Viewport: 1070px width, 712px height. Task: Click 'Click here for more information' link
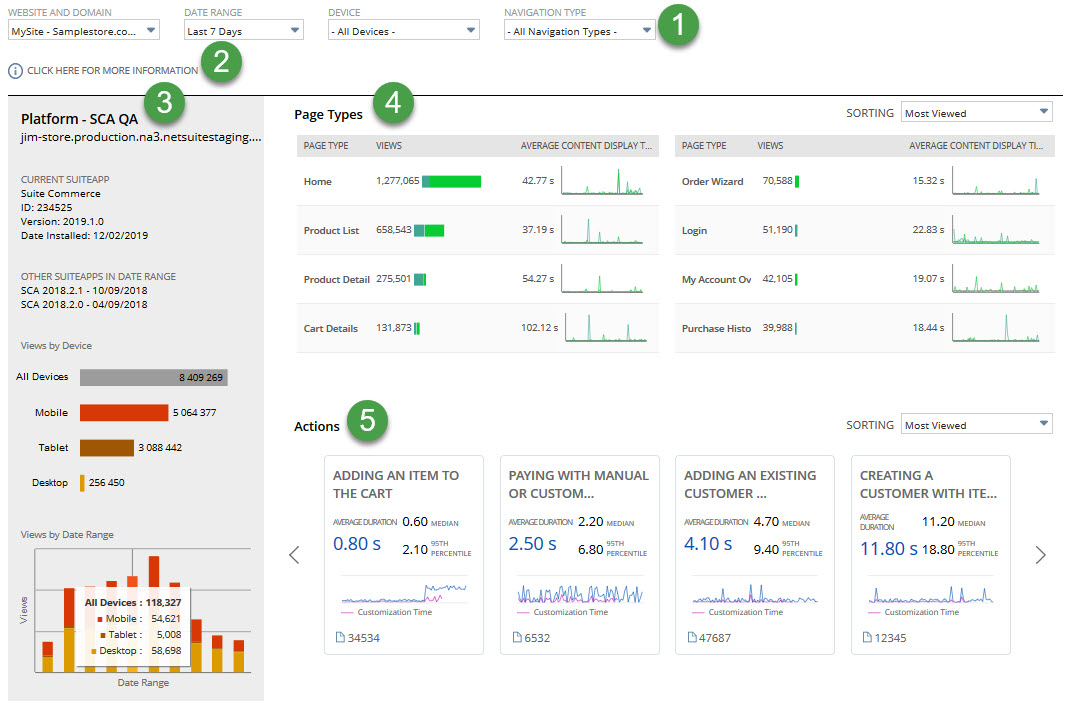113,70
